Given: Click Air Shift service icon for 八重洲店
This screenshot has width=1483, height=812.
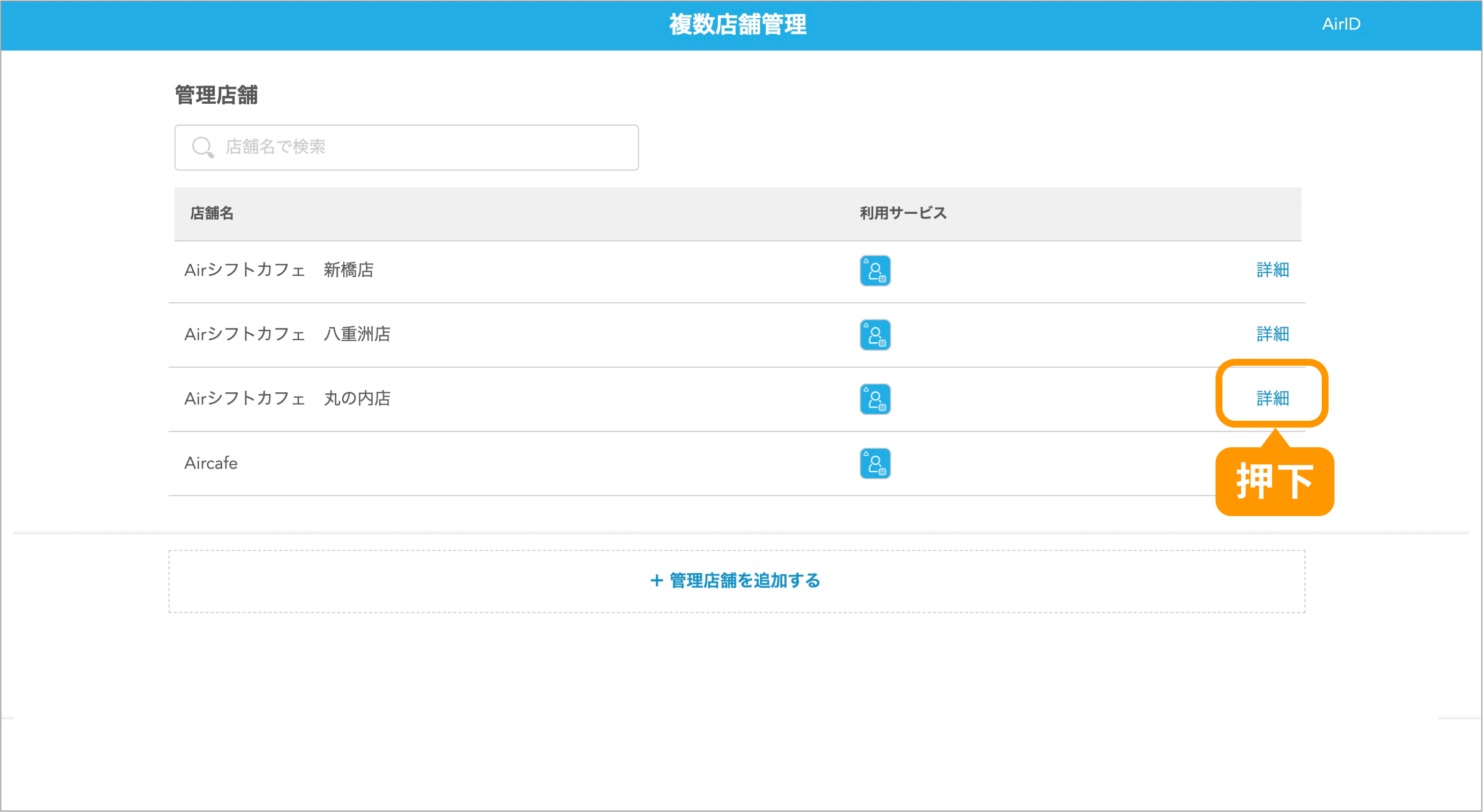Looking at the screenshot, I should 874,335.
